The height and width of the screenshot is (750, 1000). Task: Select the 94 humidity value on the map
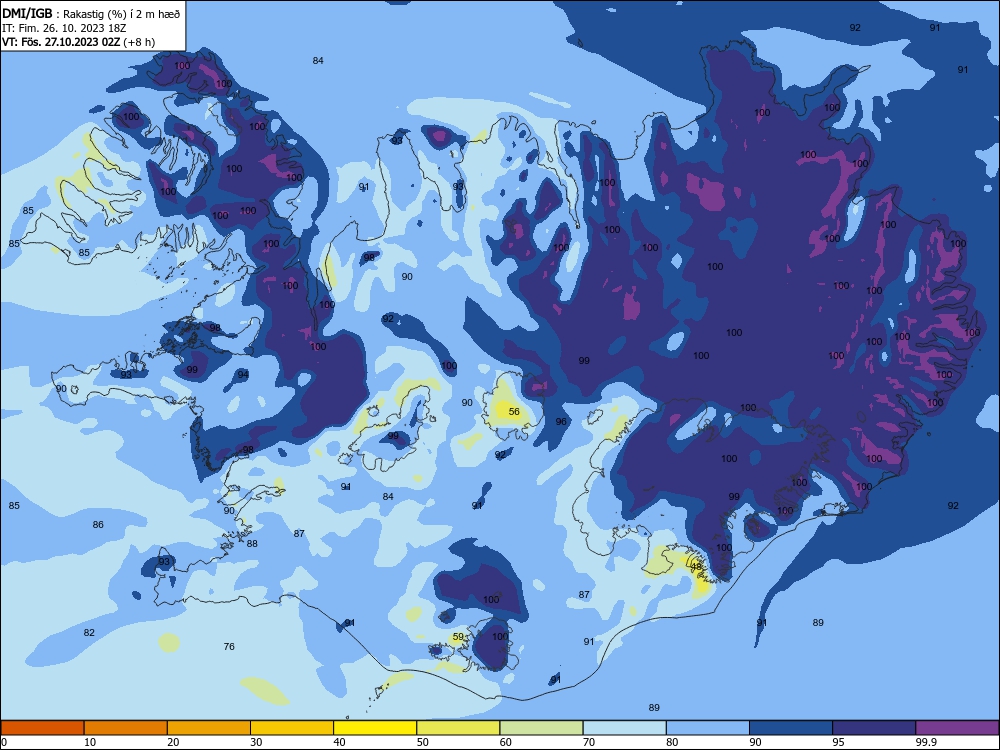pyautogui.click(x=243, y=374)
